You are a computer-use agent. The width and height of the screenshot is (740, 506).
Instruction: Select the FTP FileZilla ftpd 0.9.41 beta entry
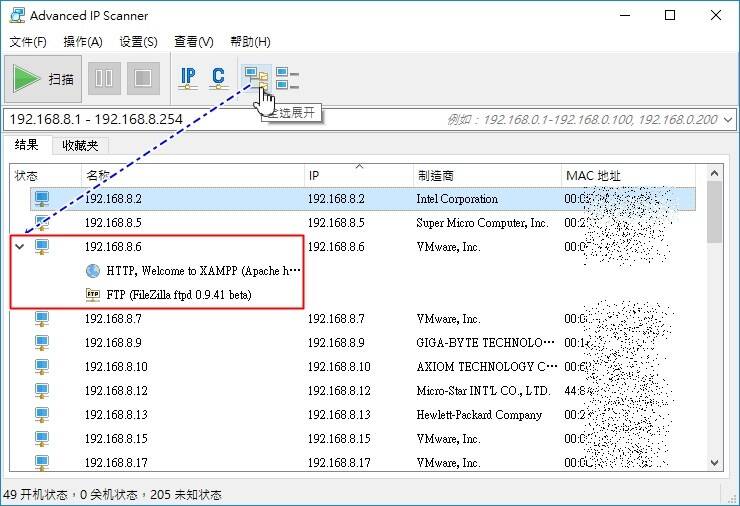(x=179, y=295)
